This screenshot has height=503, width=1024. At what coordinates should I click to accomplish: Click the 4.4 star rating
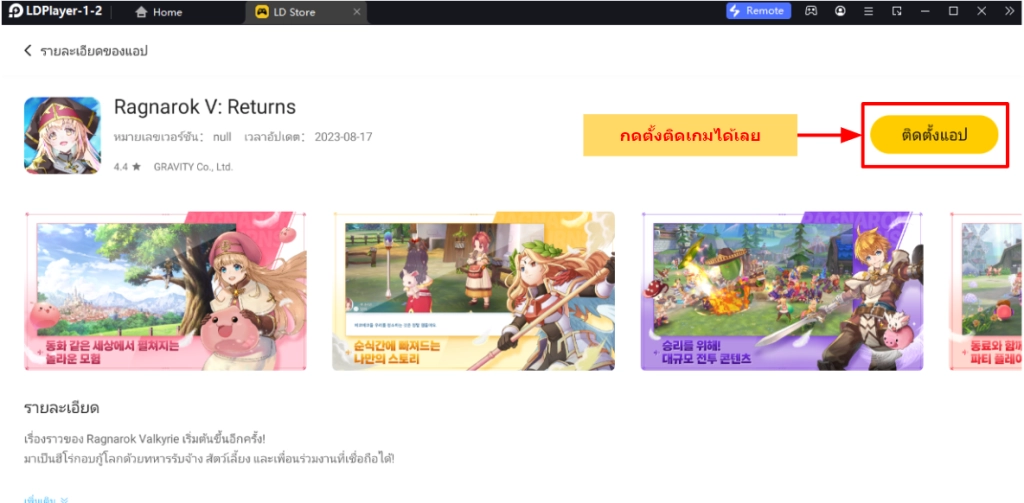127,167
